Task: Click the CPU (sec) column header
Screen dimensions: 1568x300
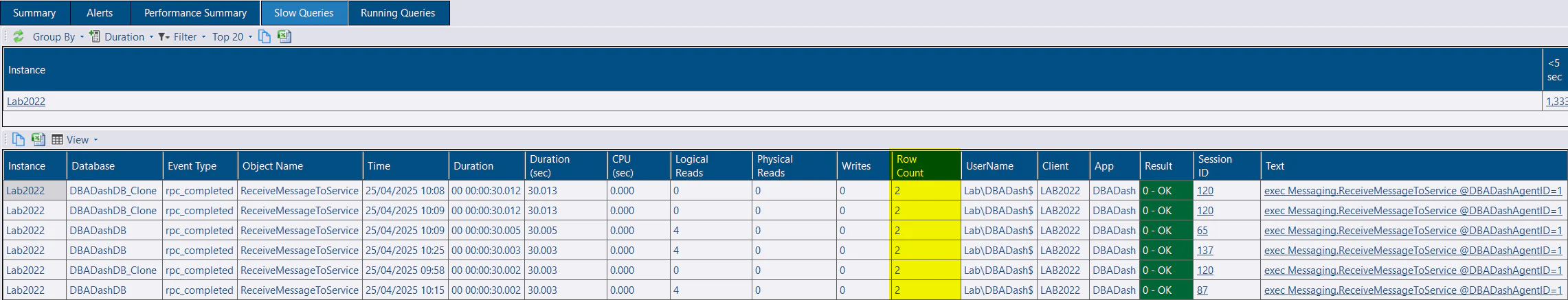Action: pos(639,165)
